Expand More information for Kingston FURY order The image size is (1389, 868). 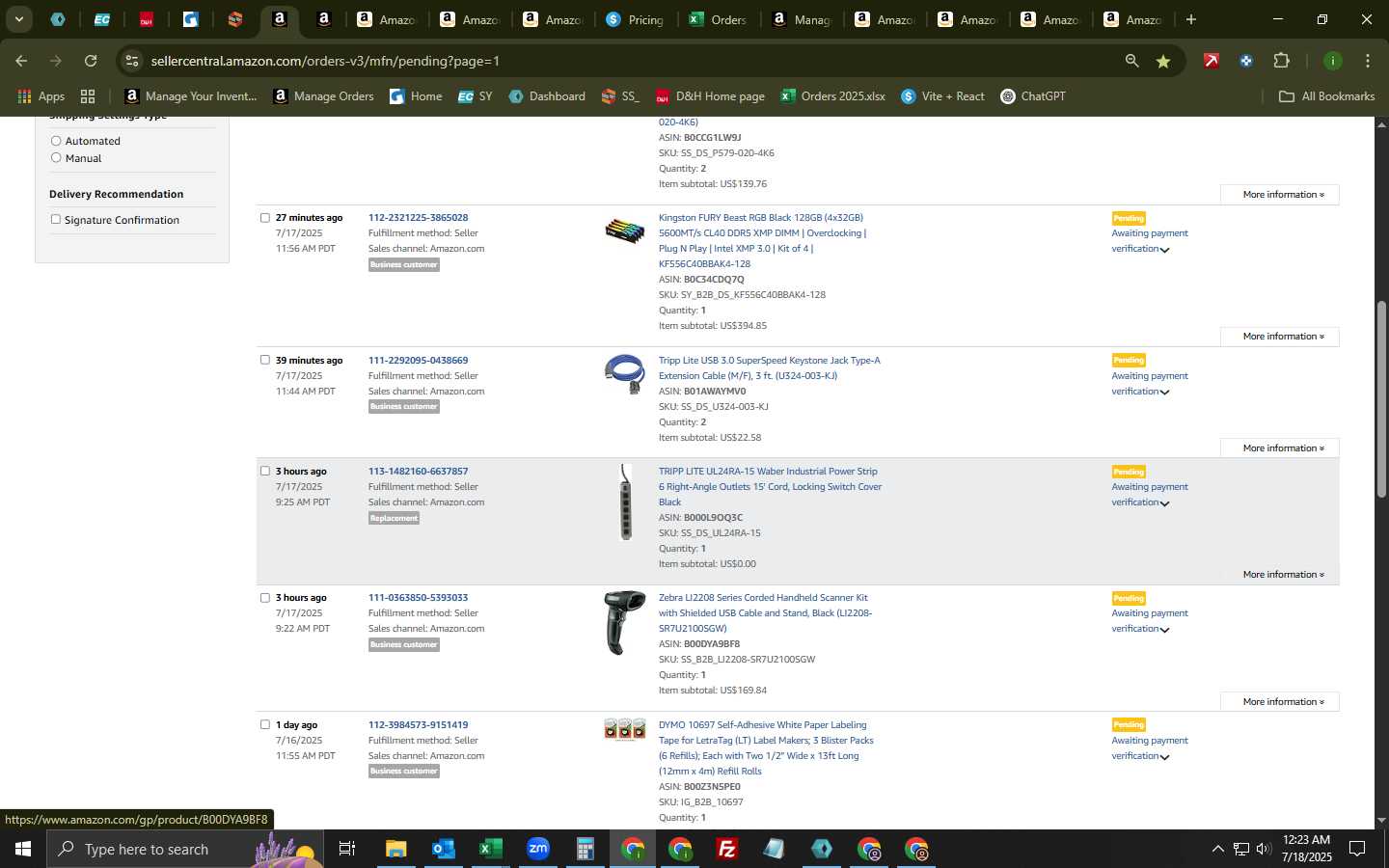tap(1280, 337)
